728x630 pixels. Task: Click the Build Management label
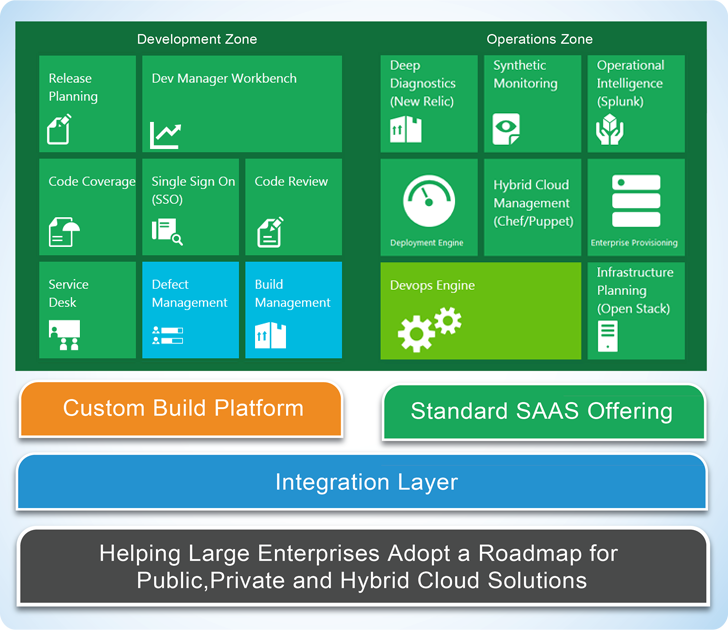[x=292, y=293]
